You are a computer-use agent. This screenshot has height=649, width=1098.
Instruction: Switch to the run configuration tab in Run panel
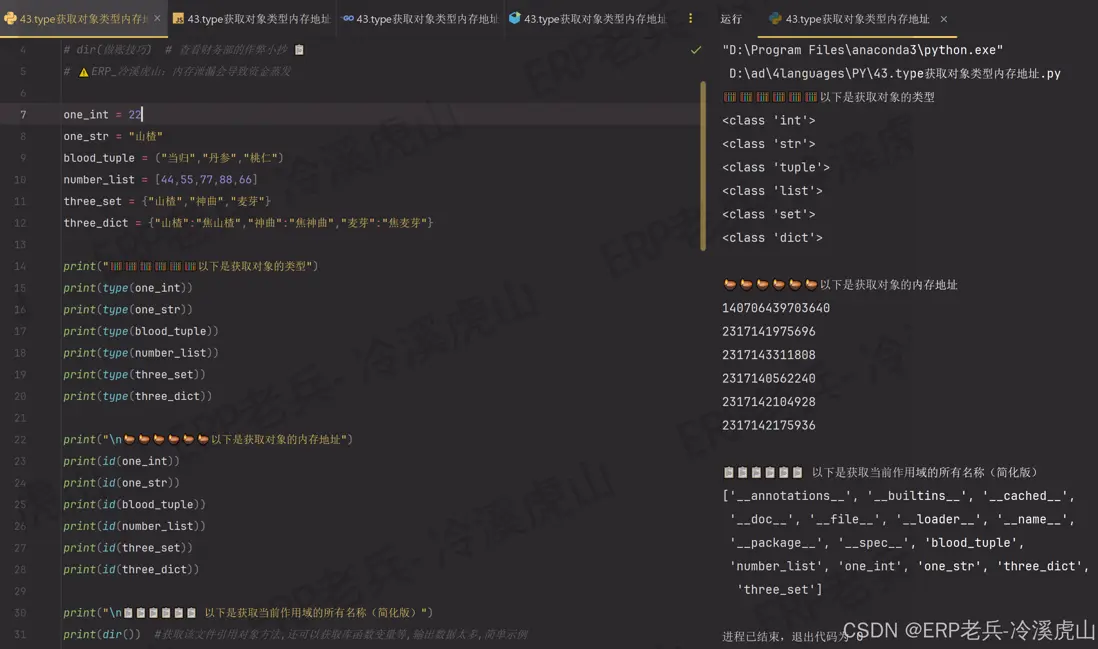[857, 19]
